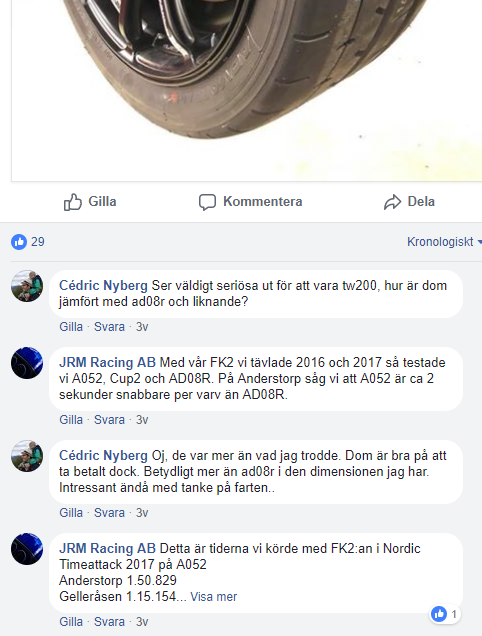
Task: Open Cédric Nyberg's profile name in the first comment
Action: pos(103,286)
